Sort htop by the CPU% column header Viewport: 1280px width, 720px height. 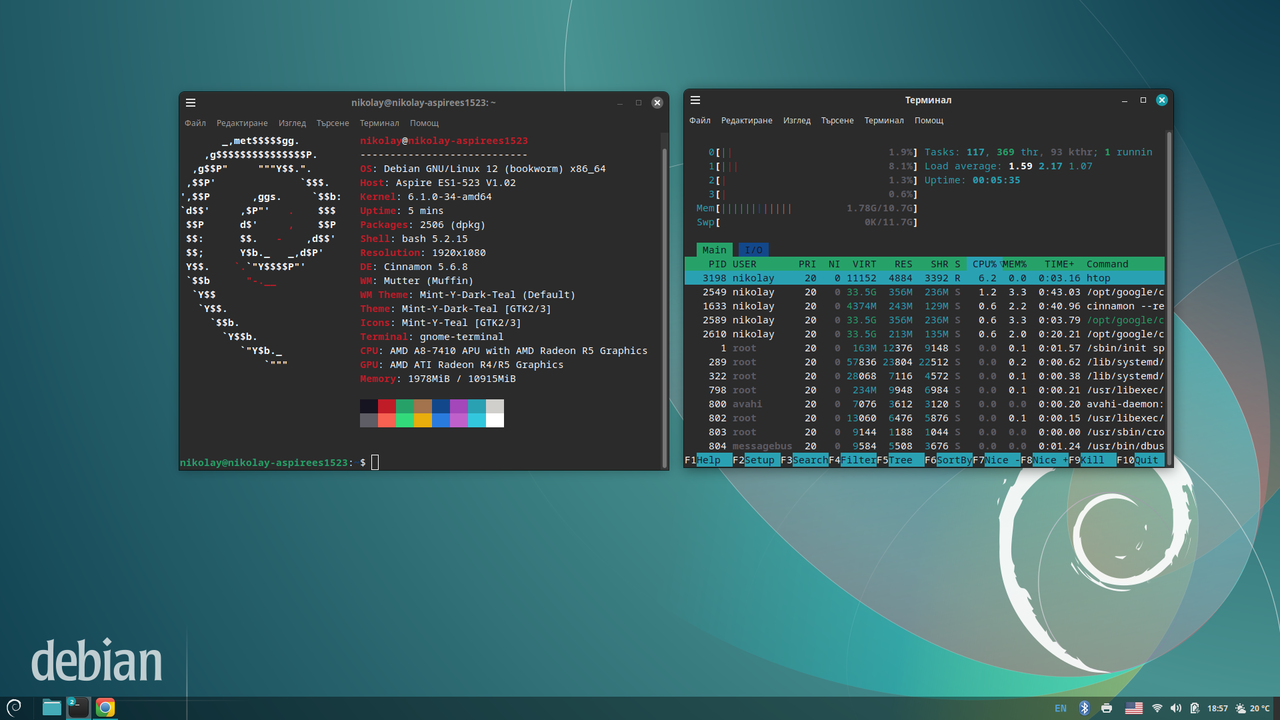pos(984,264)
